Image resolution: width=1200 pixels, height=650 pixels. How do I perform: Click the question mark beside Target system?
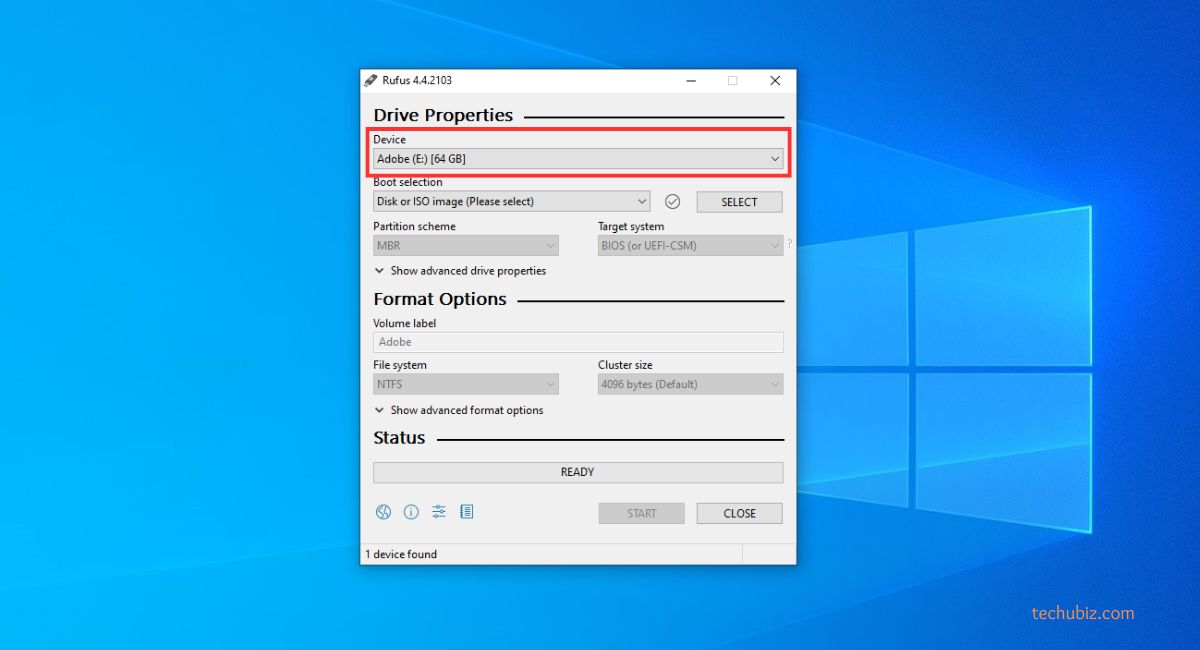[x=789, y=244]
